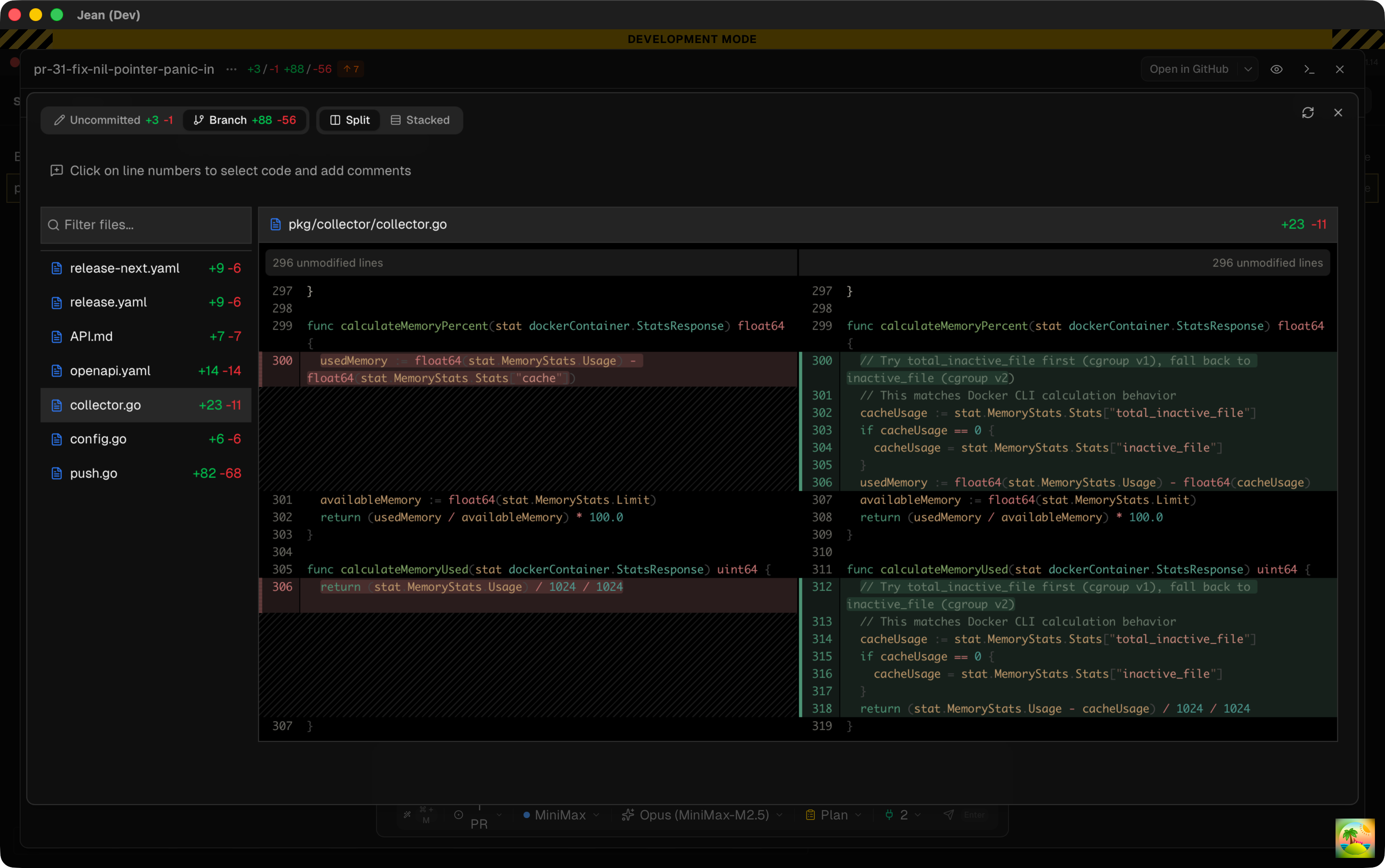Image resolution: width=1385 pixels, height=868 pixels.
Task: Click the refresh diff icon
Action: tap(1308, 113)
